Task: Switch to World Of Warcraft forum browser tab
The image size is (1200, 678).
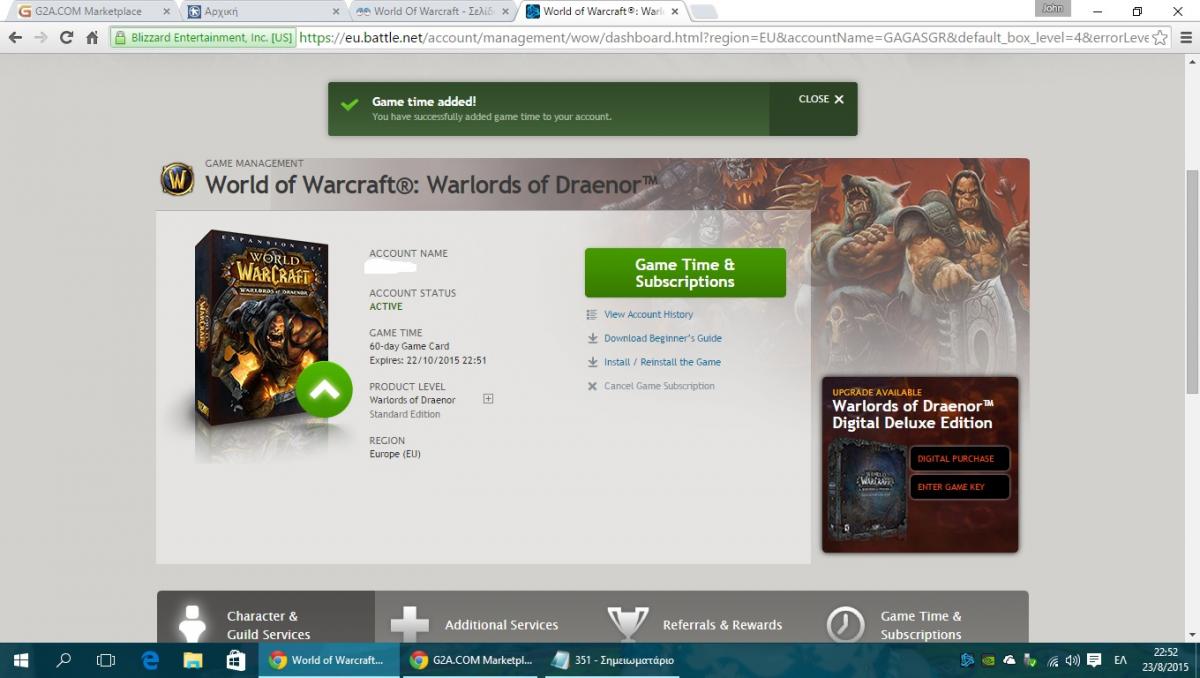Action: click(430, 12)
